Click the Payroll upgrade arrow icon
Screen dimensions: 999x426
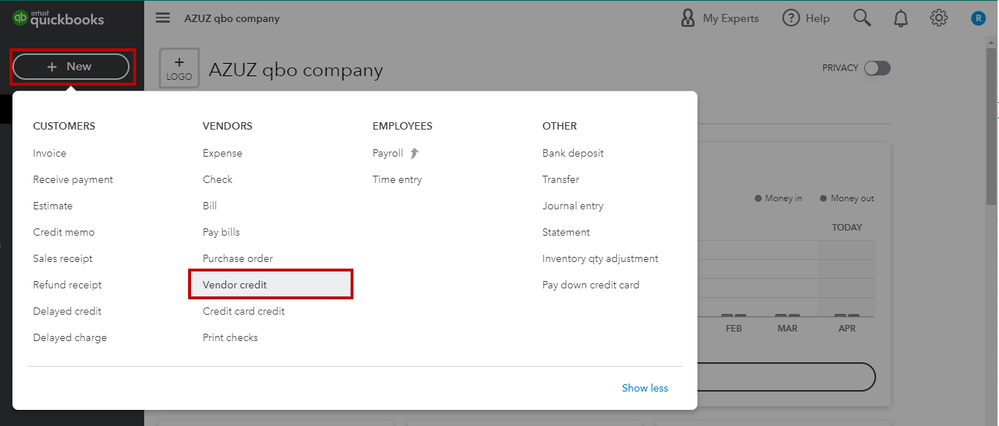[x=414, y=153]
